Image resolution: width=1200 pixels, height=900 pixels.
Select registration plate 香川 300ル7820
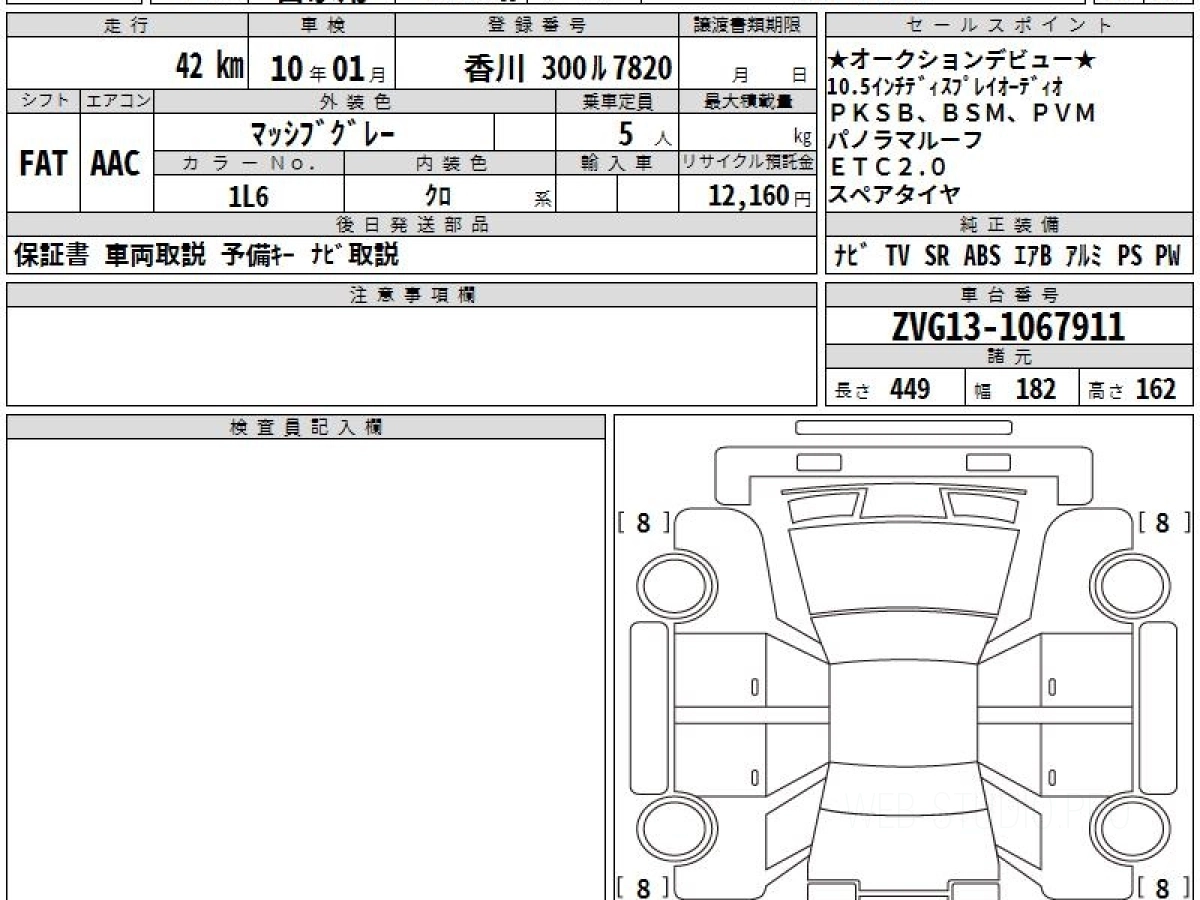568,68
